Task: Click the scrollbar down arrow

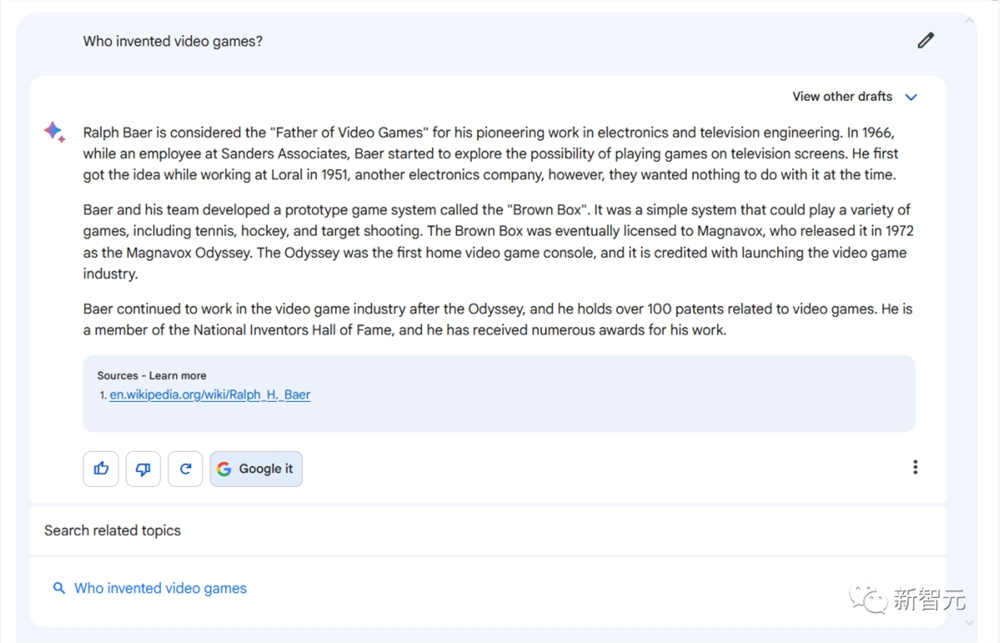Action: pos(969,623)
